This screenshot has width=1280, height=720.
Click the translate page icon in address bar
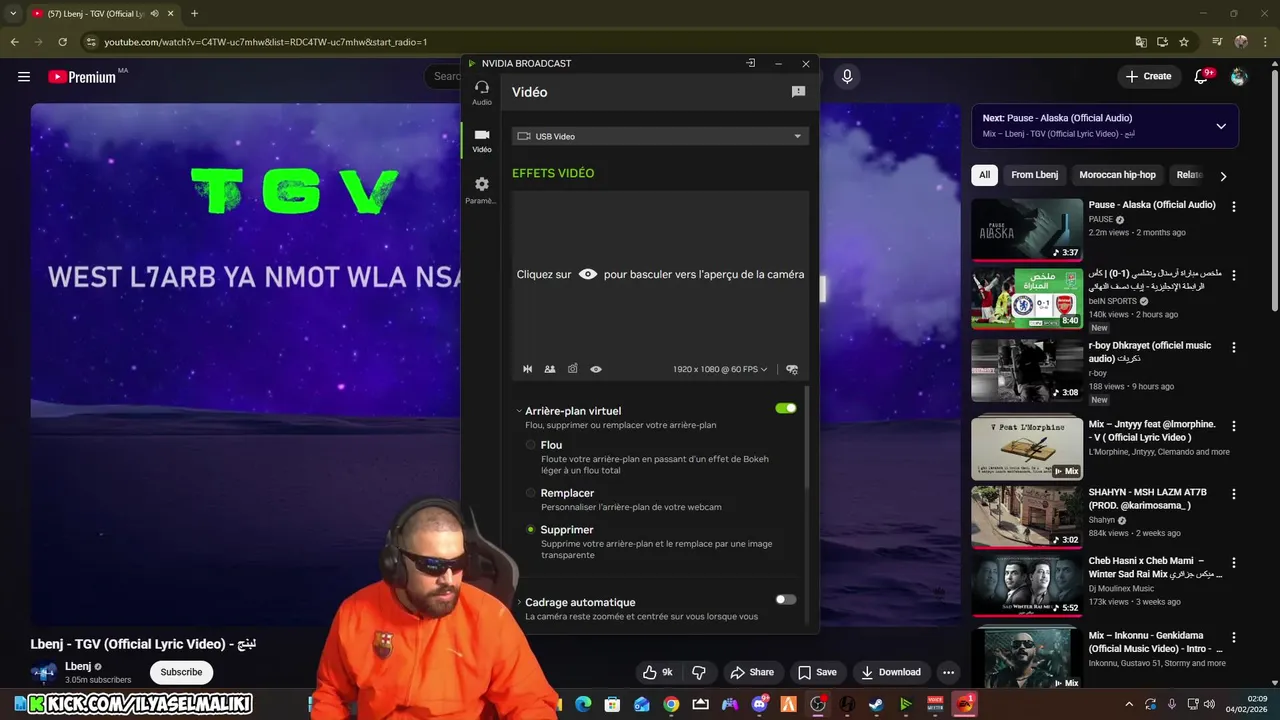[x=1141, y=42]
